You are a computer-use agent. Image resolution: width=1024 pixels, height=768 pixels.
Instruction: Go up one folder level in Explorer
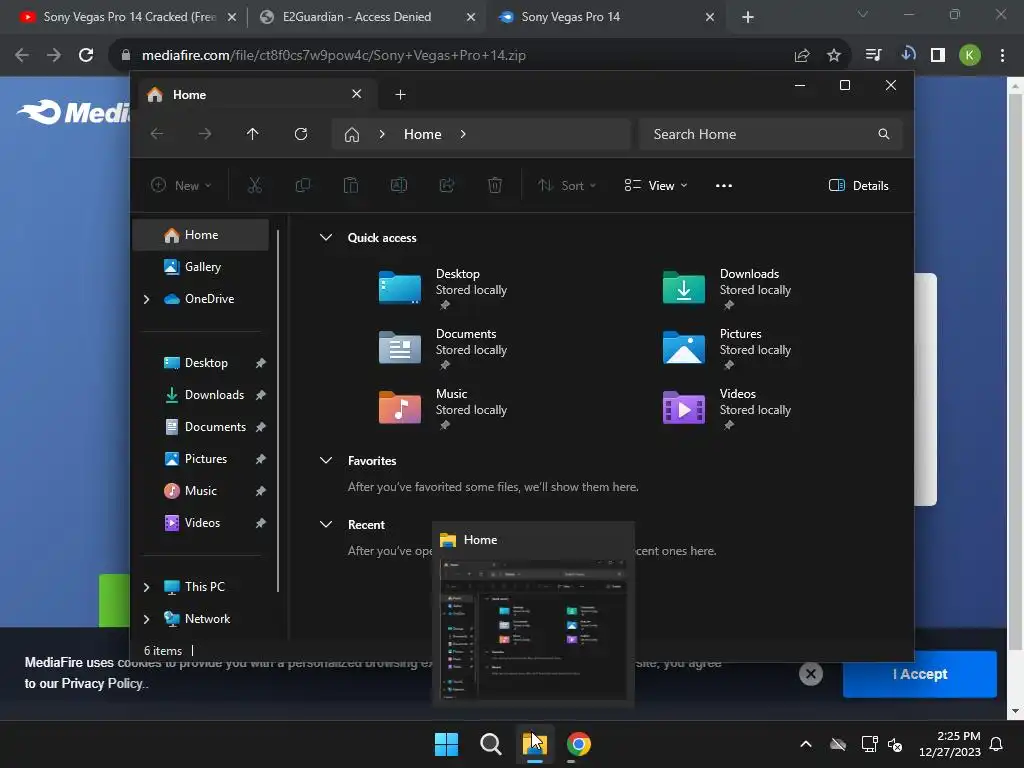coord(253,134)
